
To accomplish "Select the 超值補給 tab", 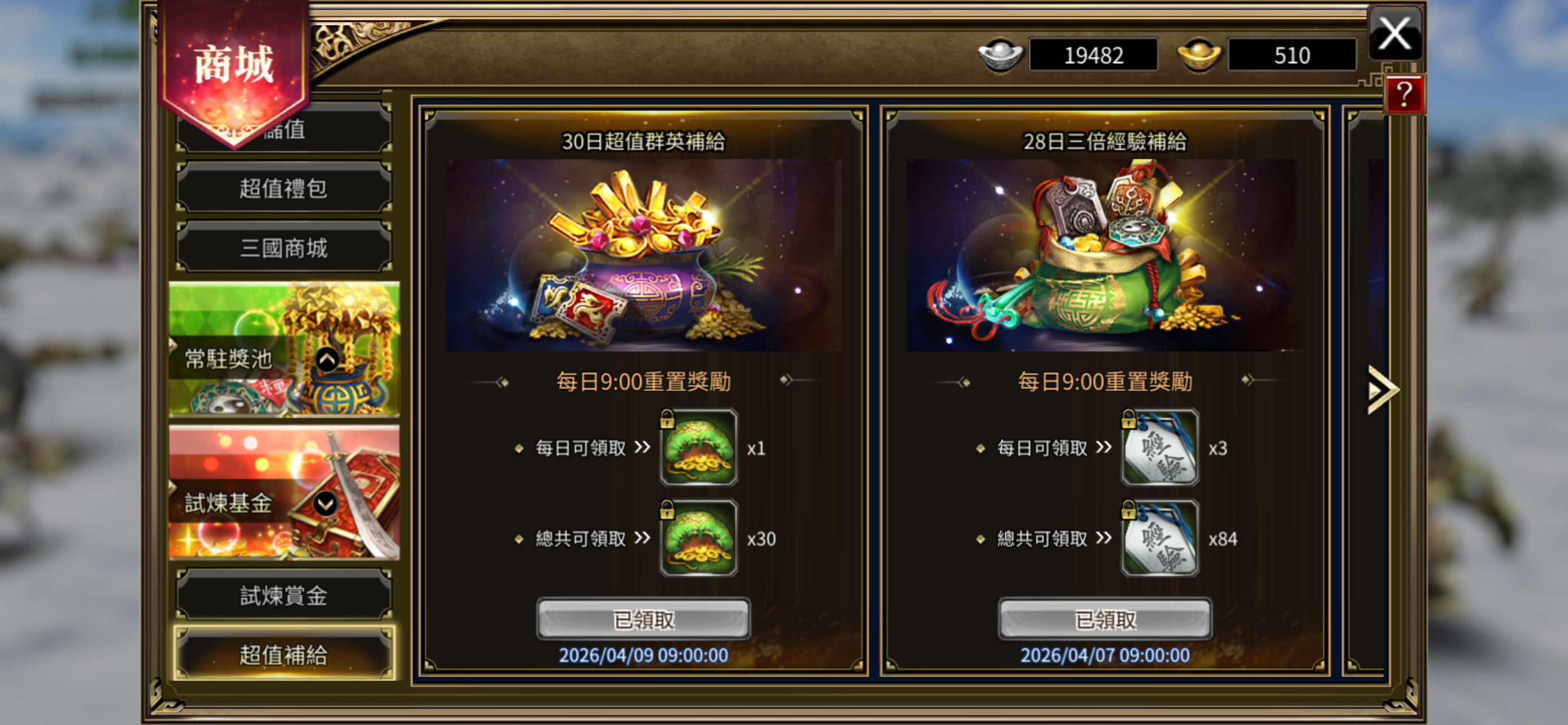I will click(284, 655).
